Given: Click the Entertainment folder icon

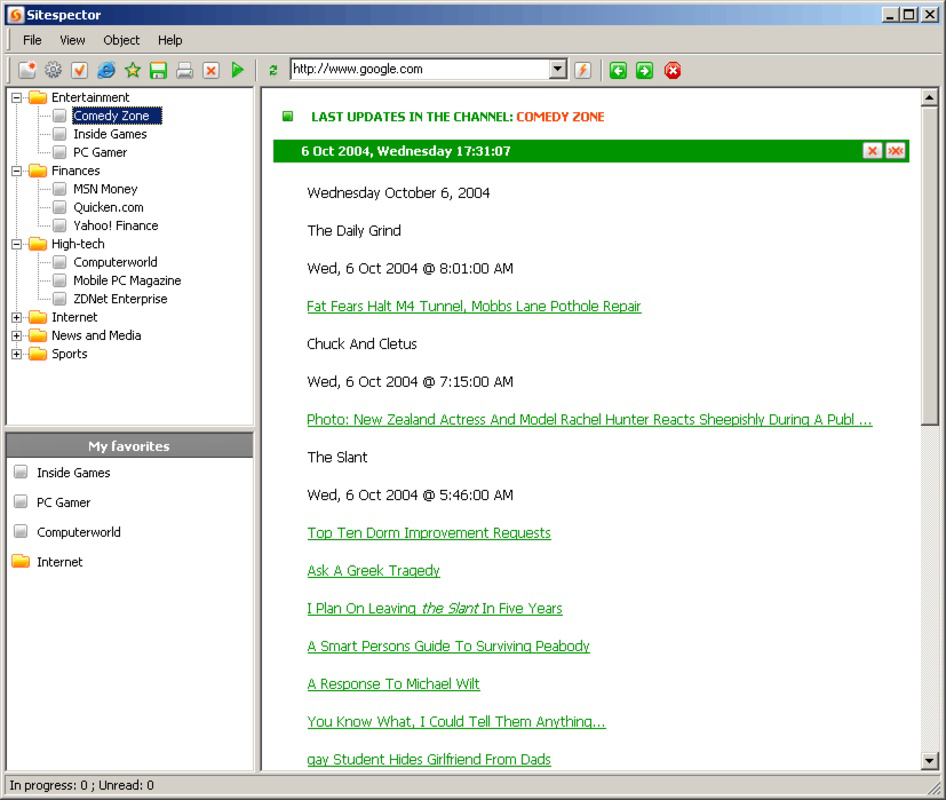Looking at the screenshot, I should (38, 97).
